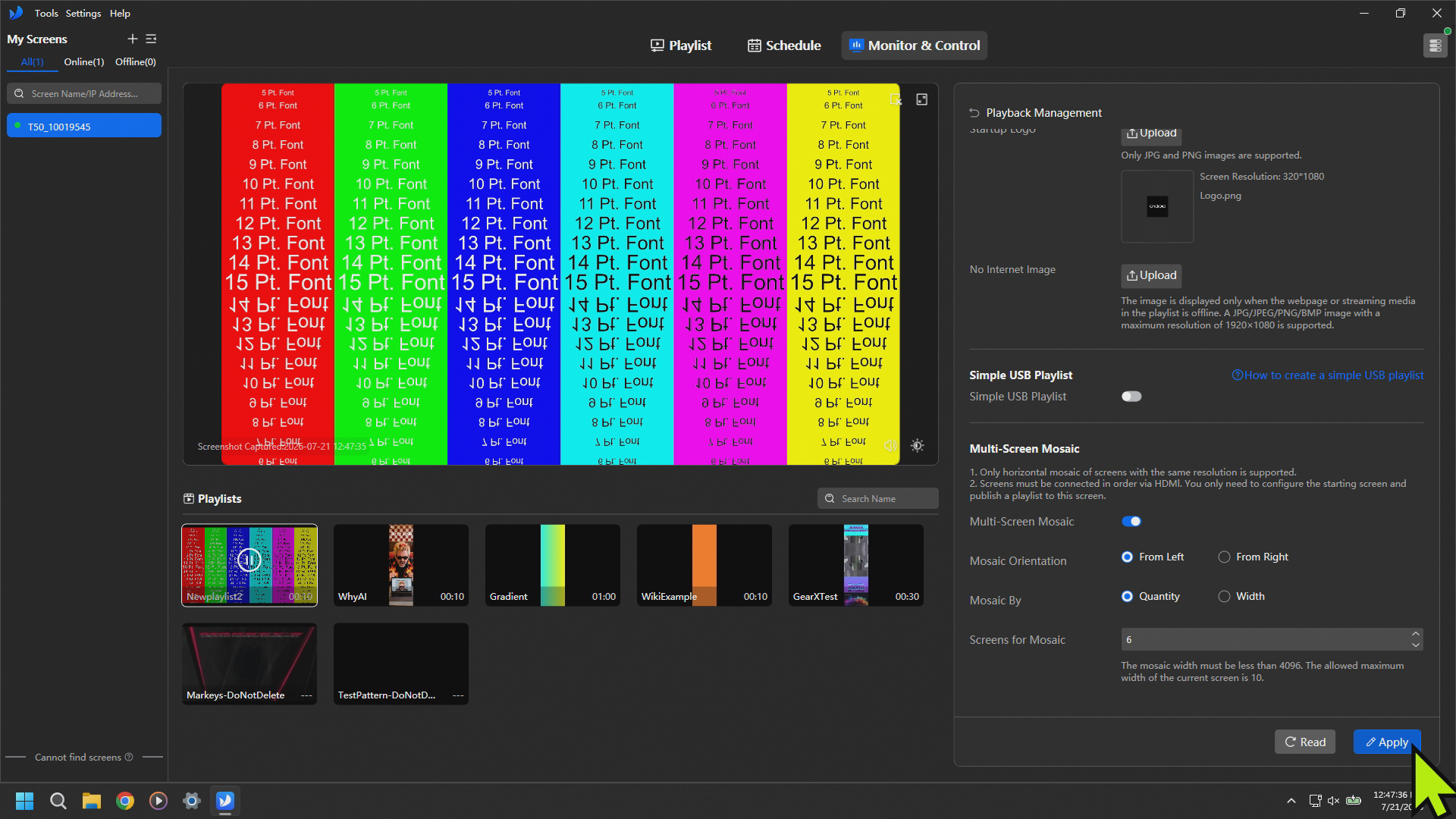Viewport: 1456px width, 819px height.
Task: Click the playlist Search Name field
Action: click(877, 498)
